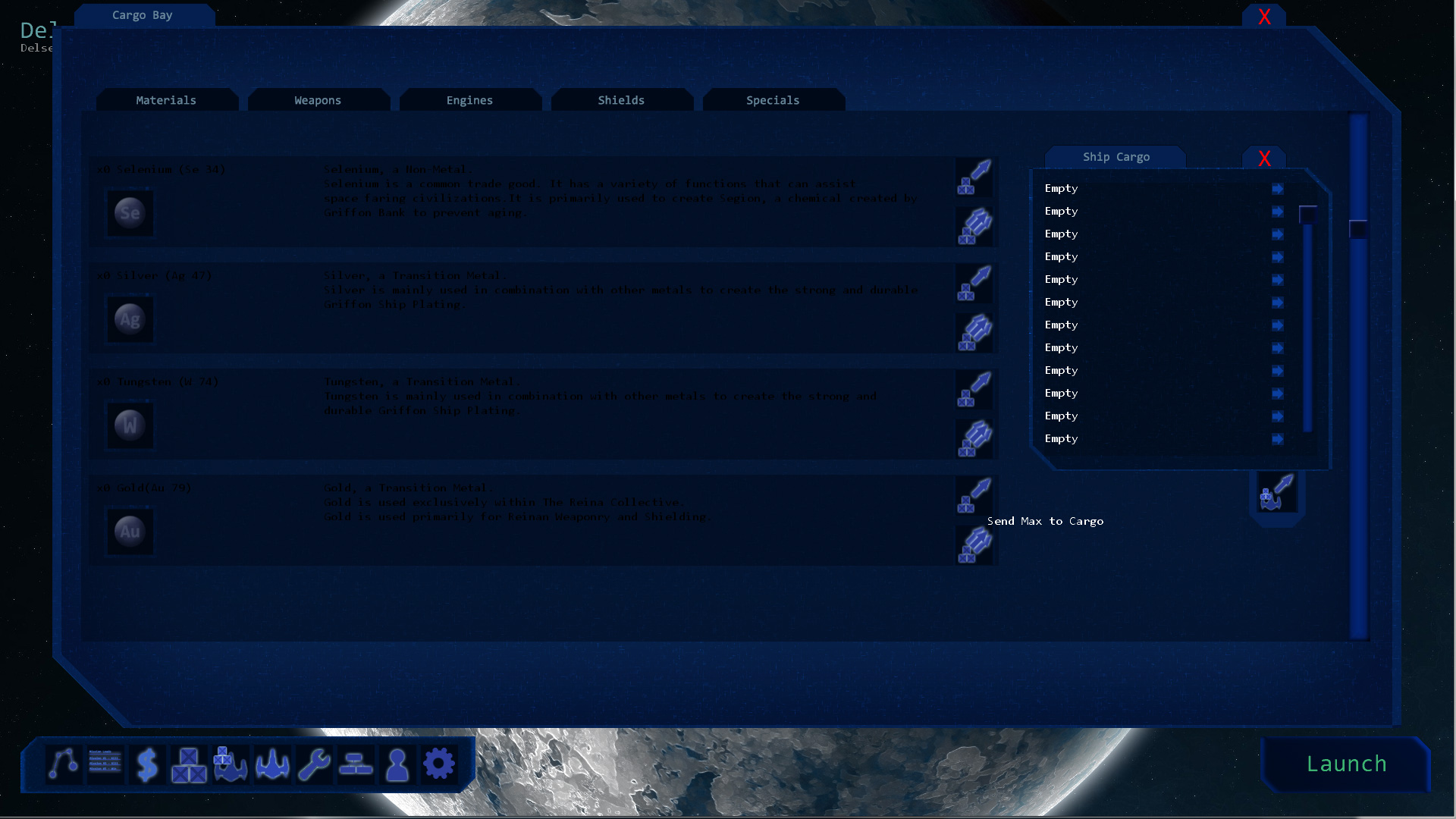Switch to the Specials tab
Image resolution: width=1456 pixels, height=819 pixels.
pyautogui.click(x=773, y=100)
